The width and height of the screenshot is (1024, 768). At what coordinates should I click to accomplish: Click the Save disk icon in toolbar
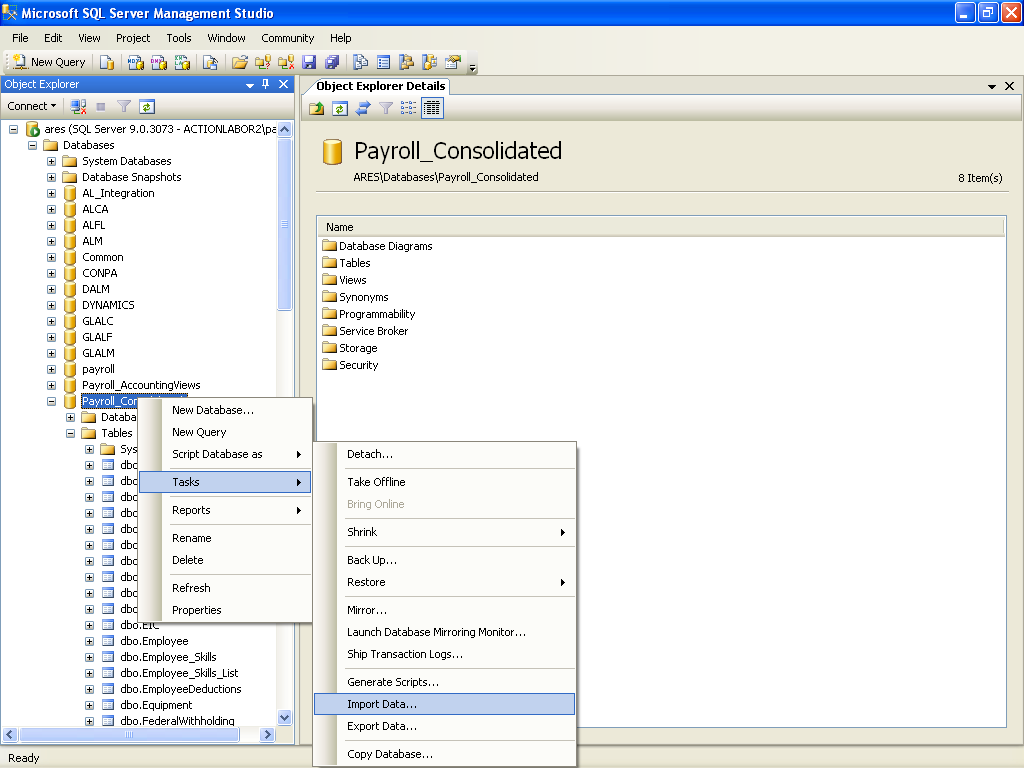pos(308,62)
